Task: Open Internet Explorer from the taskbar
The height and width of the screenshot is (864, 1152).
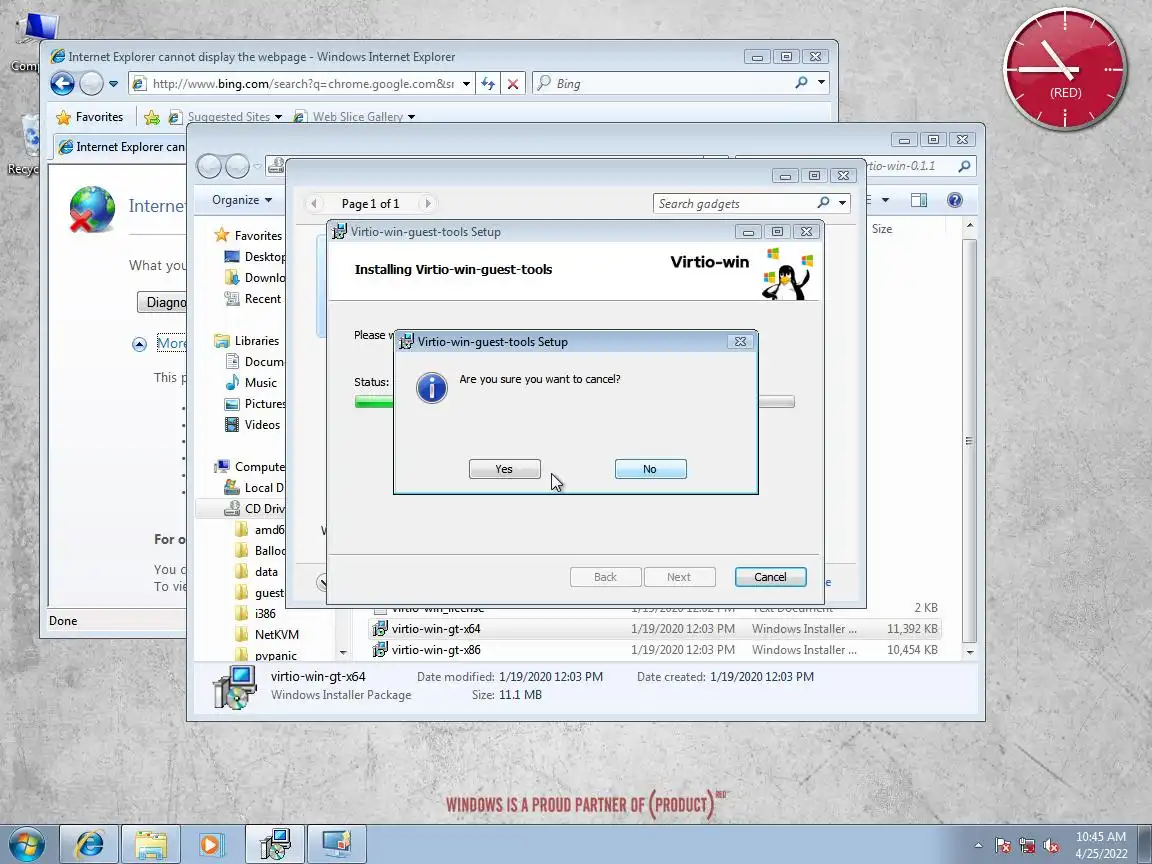Action: [x=89, y=844]
